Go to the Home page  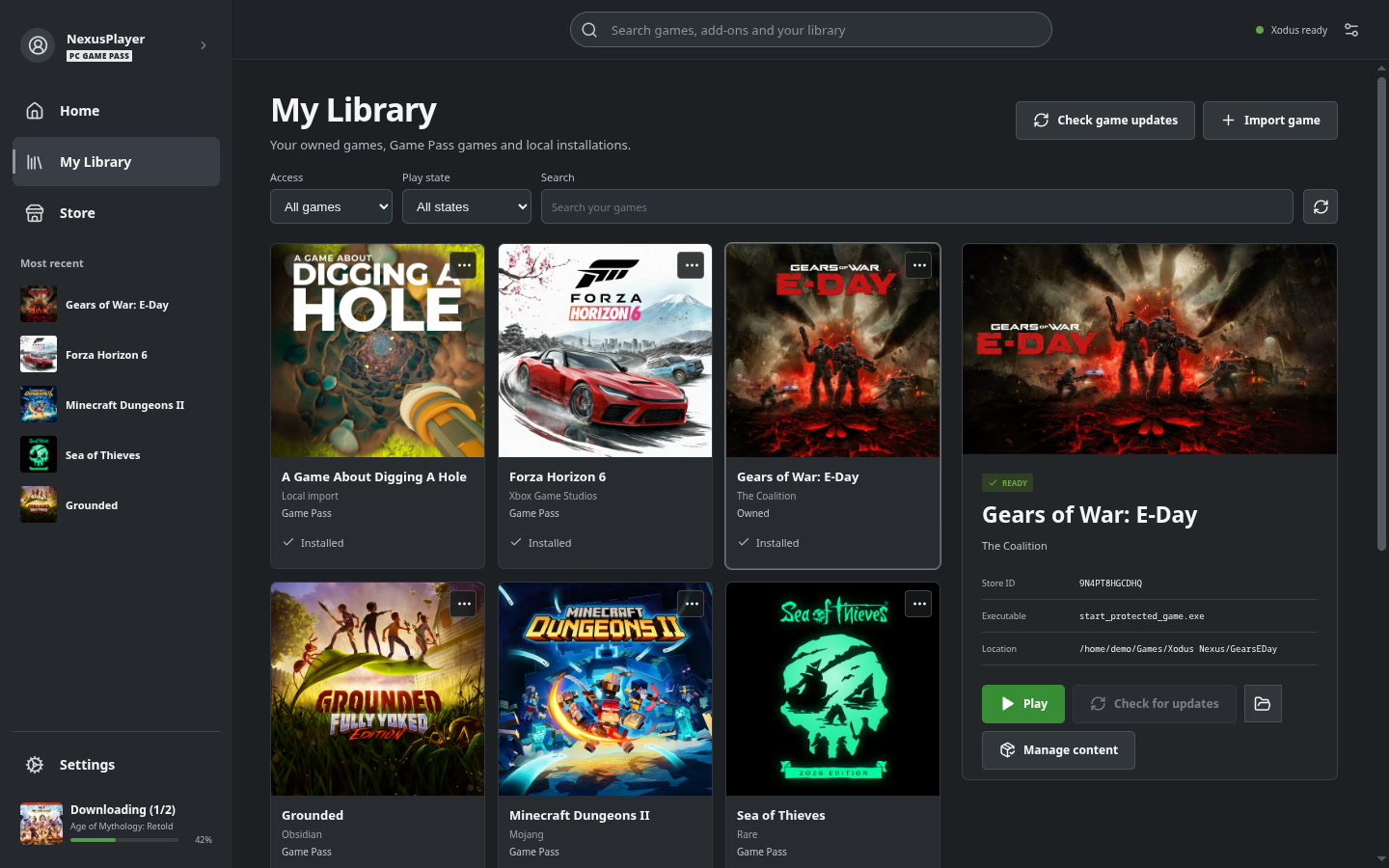[116, 111]
